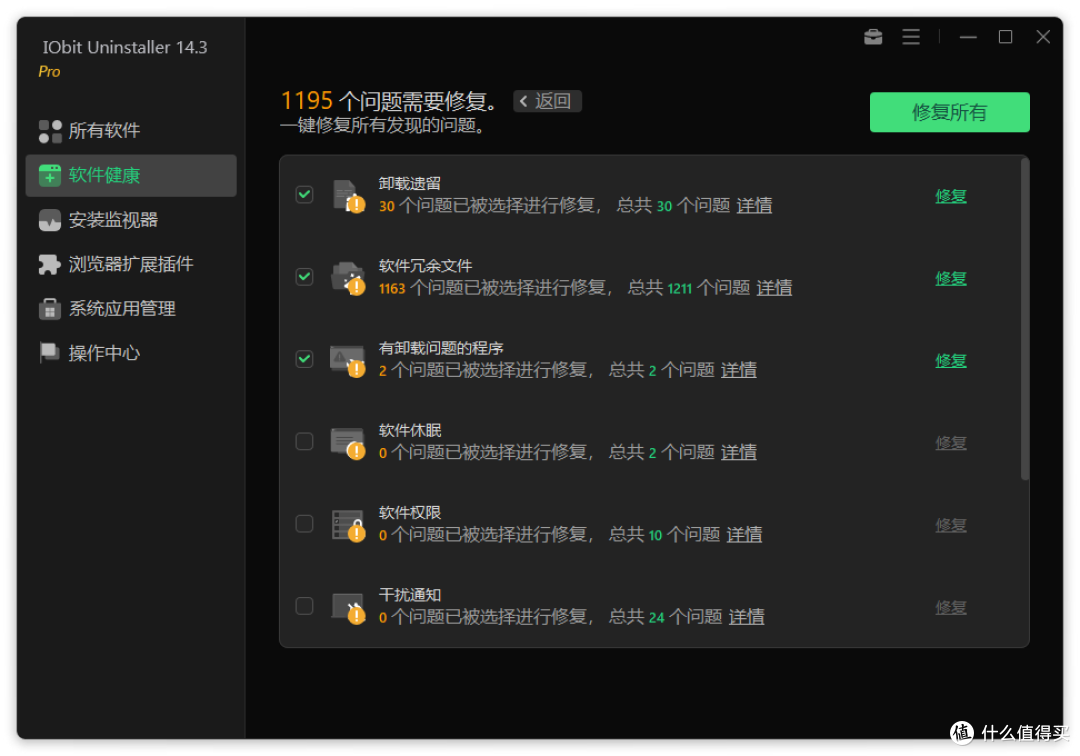This screenshot has height=756, width=1080.
Task: Click the 操作中心 flag icon
Action: 50,353
